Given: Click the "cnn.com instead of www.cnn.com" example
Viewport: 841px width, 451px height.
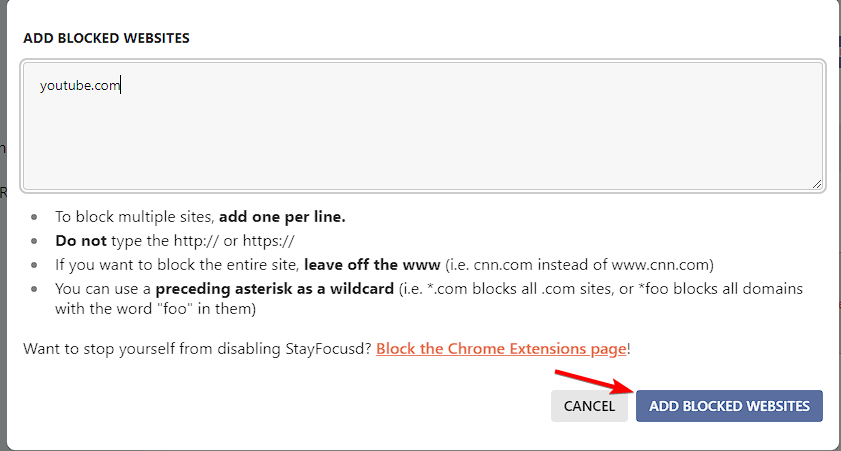Looking at the screenshot, I should coord(574,265).
